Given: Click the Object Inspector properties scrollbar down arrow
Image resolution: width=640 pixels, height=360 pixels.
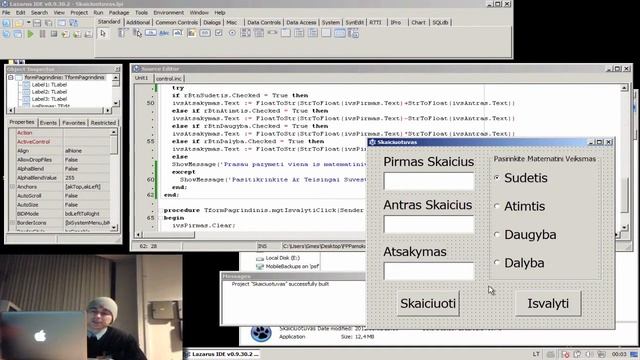Looking at the screenshot, I should click(114, 227).
